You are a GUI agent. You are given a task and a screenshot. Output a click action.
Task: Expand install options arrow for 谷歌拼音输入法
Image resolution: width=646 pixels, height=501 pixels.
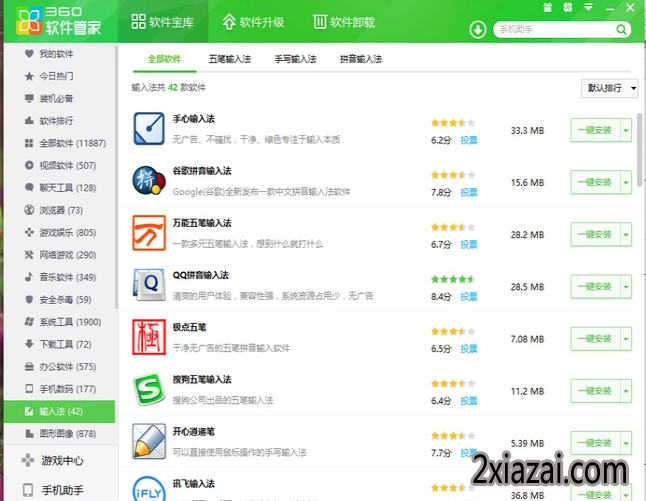pyautogui.click(x=626, y=182)
